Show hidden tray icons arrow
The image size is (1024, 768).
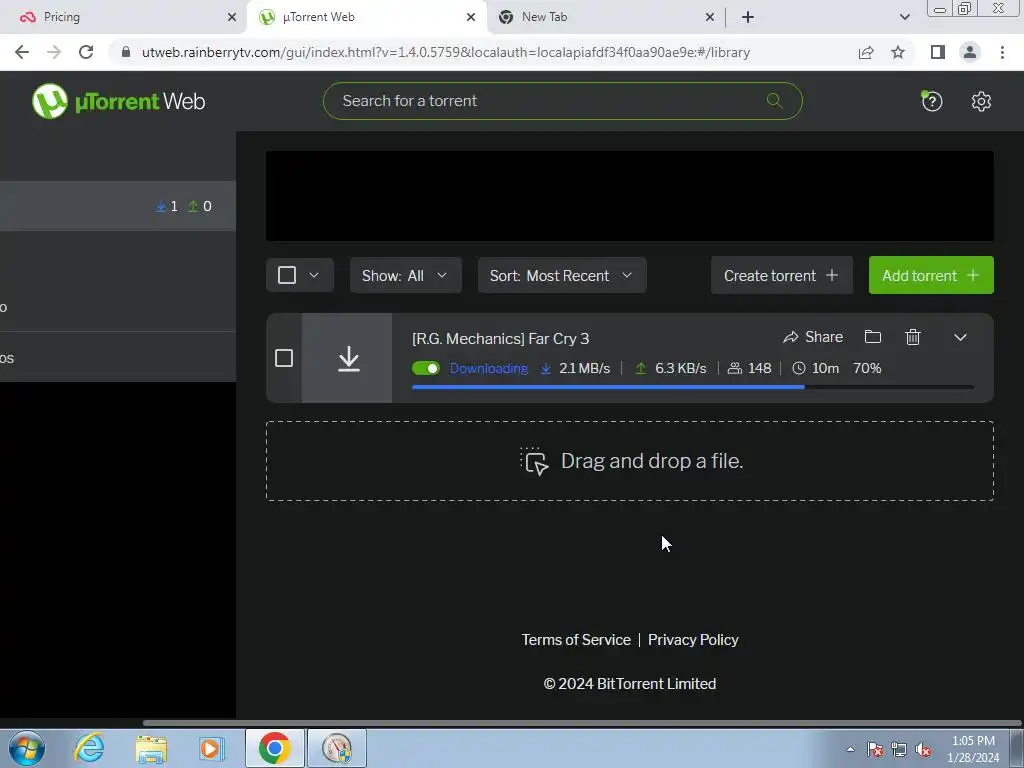click(850, 750)
